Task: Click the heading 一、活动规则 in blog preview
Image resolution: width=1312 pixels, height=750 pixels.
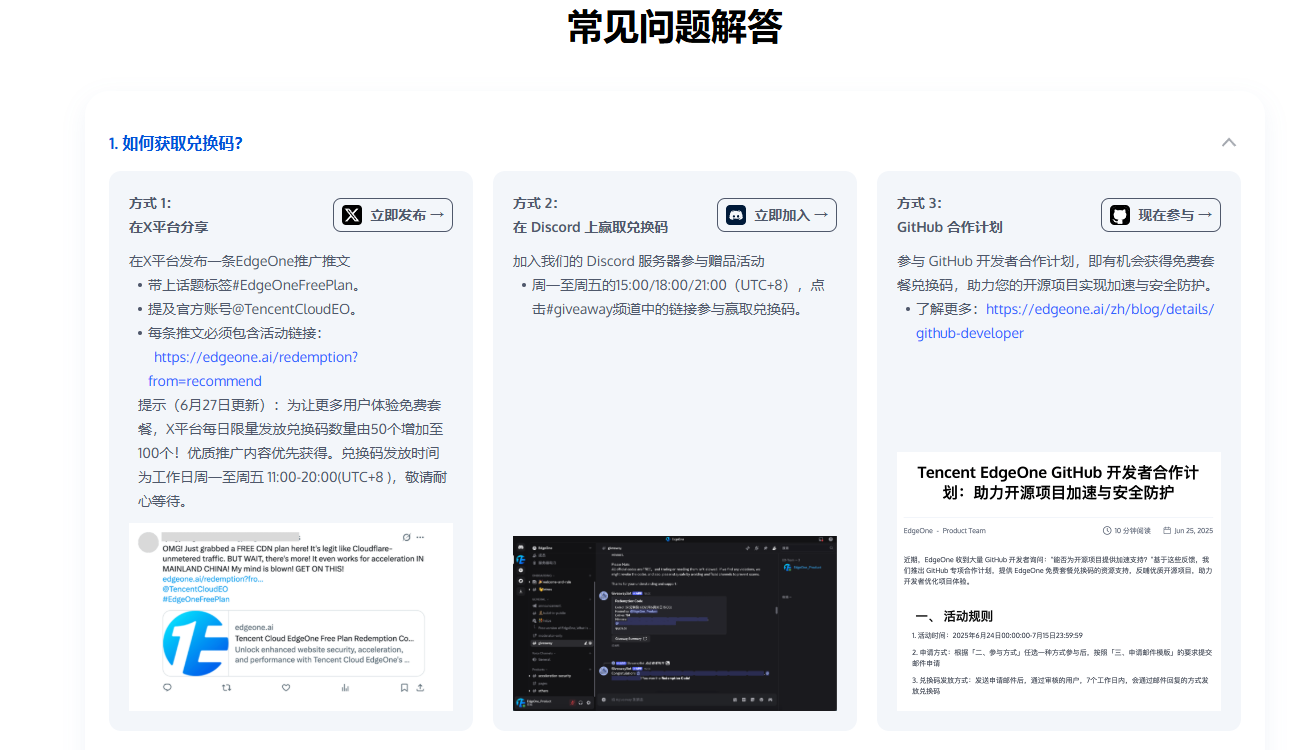Action: tap(954, 616)
